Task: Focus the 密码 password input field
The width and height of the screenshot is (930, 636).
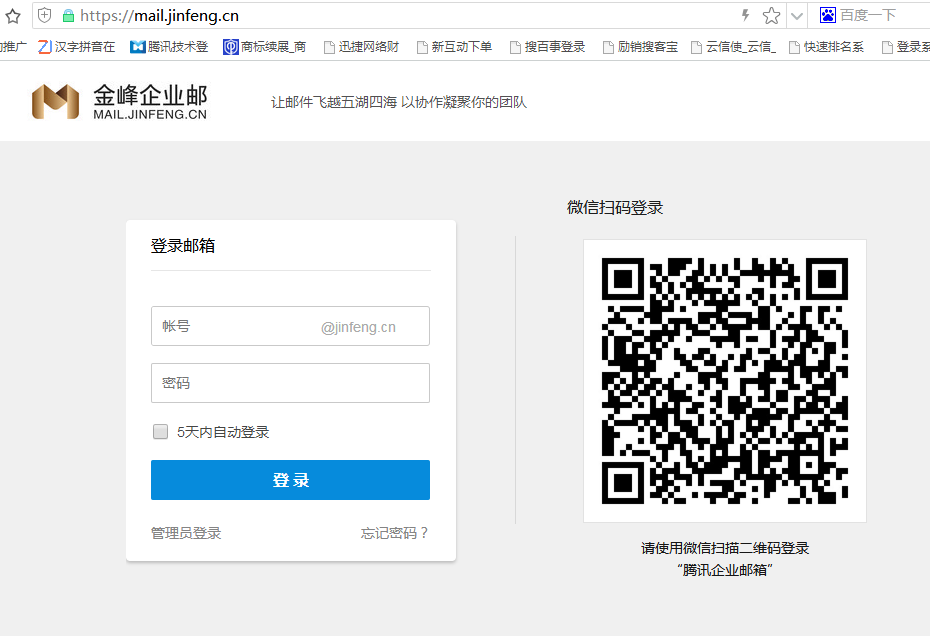Action: tap(290, 383)
